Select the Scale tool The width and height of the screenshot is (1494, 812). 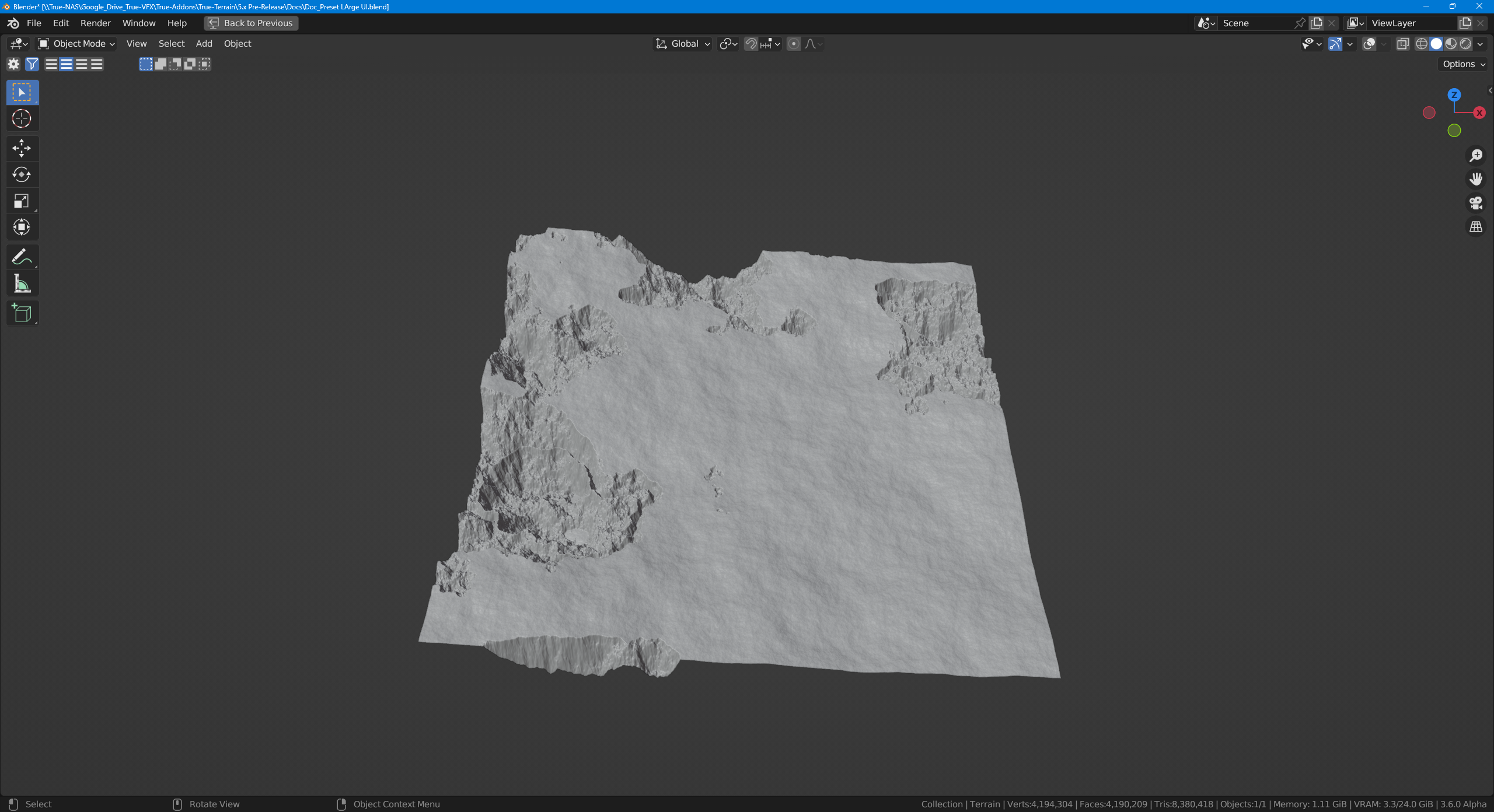coord(22,201)
